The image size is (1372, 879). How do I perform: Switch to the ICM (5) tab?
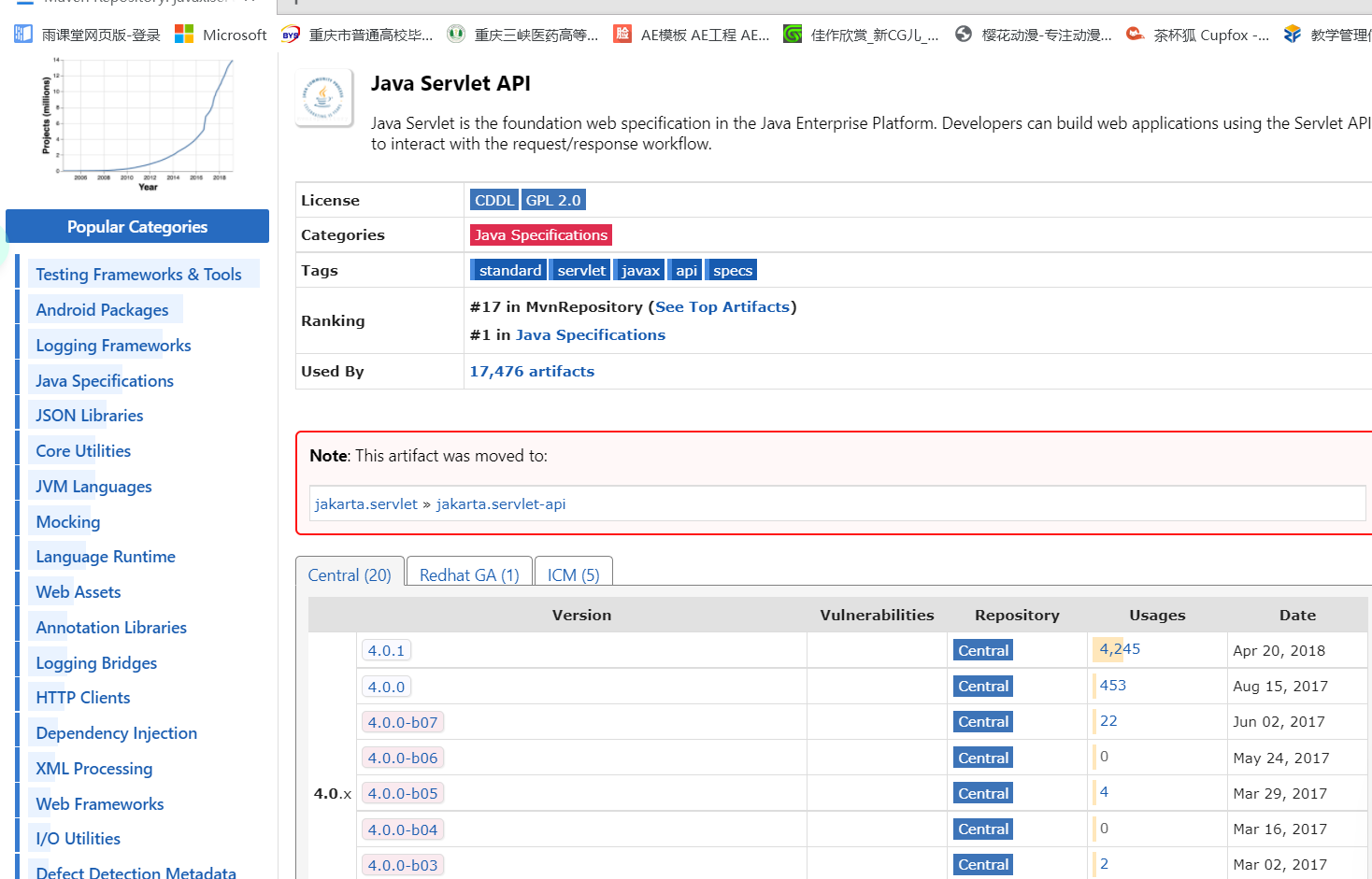pyautogui.click(x=573, y=575)
